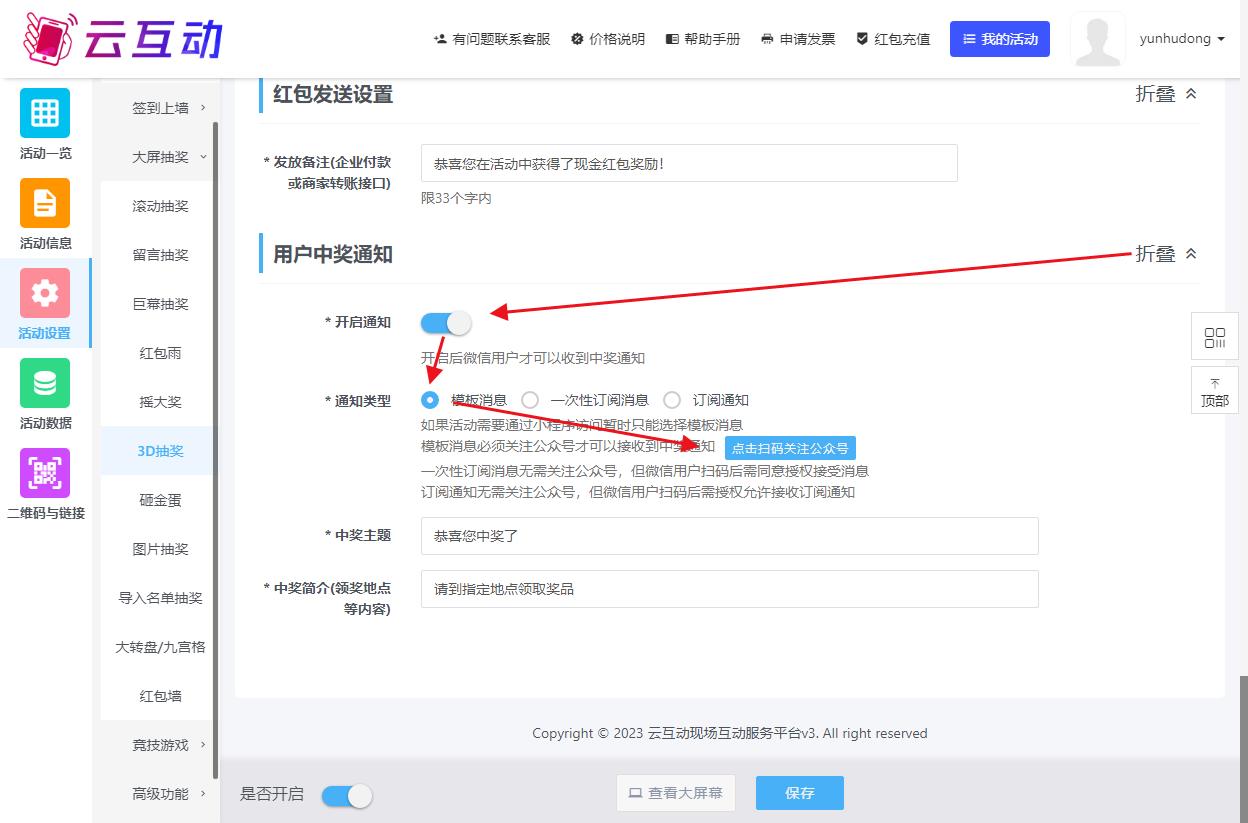Click the user avatar picture
1248x823 pixels.
click(x=1097, y=40)
